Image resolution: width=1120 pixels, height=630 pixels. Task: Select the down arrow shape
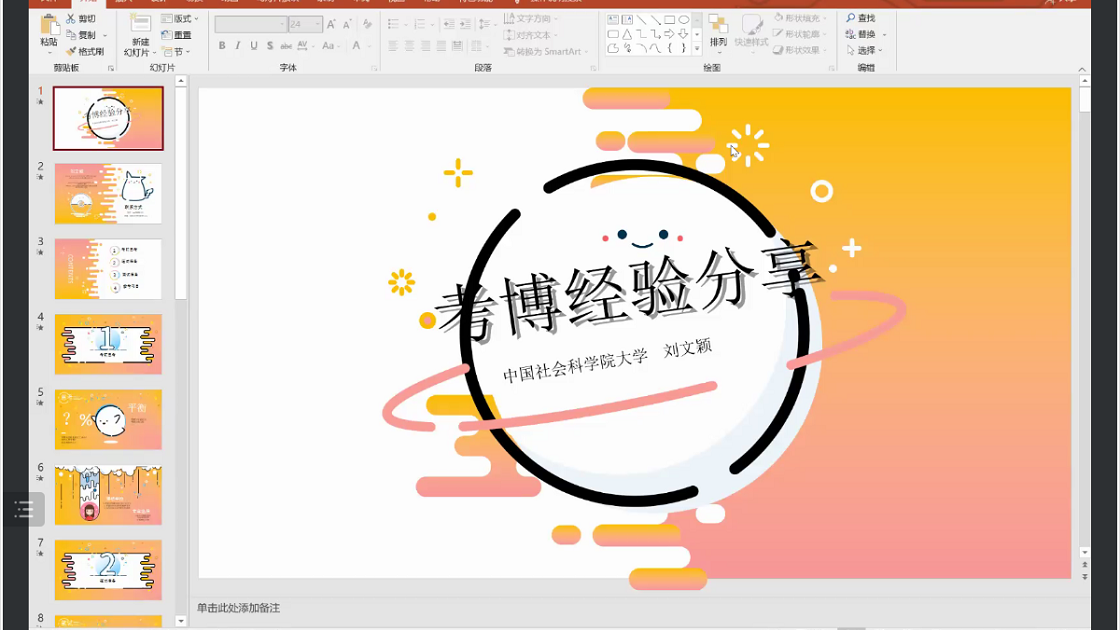(x=684, y=34)
